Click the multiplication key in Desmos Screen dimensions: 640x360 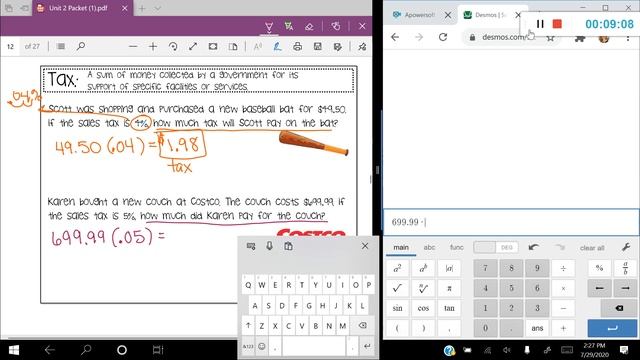click(563, 288)
